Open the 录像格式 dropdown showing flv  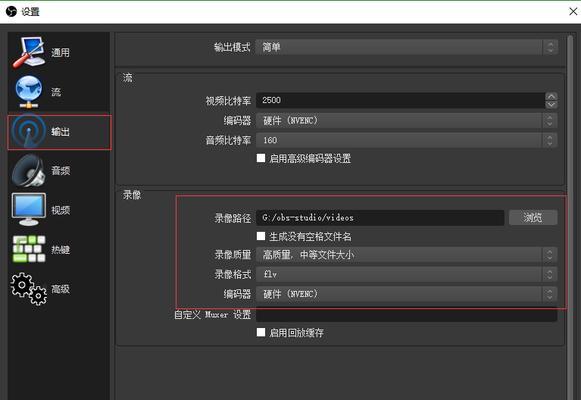click(406, 274)
